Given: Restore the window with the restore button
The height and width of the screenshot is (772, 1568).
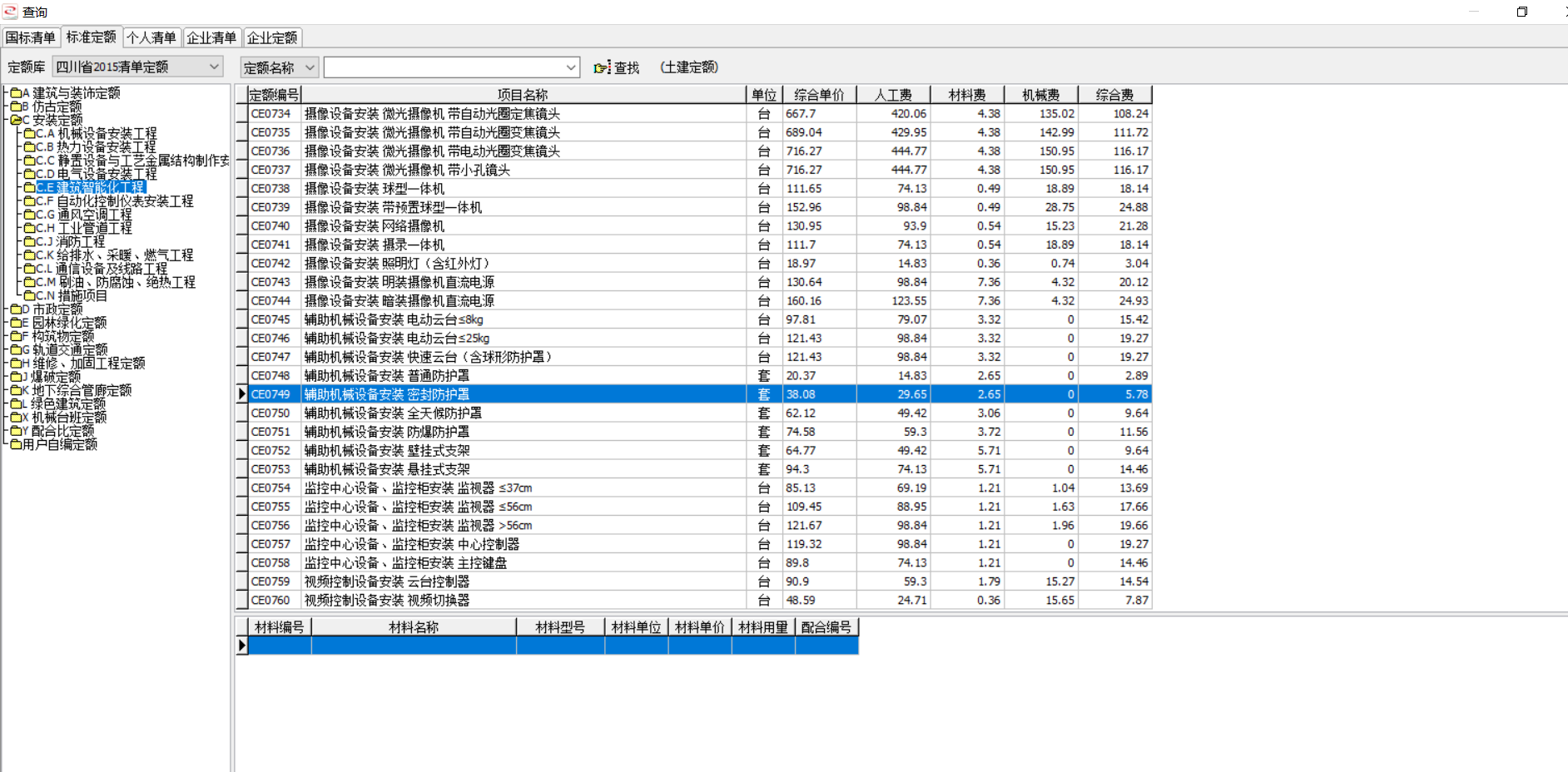Looking at the screenshot, I should click(x=1522, y=12).
